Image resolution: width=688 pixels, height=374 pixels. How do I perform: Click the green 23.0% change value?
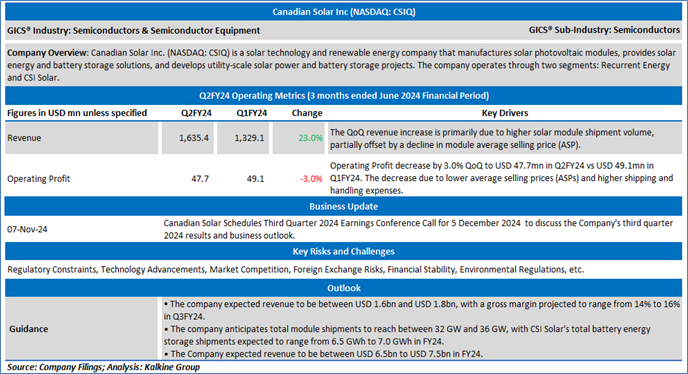tap(310, 138)
